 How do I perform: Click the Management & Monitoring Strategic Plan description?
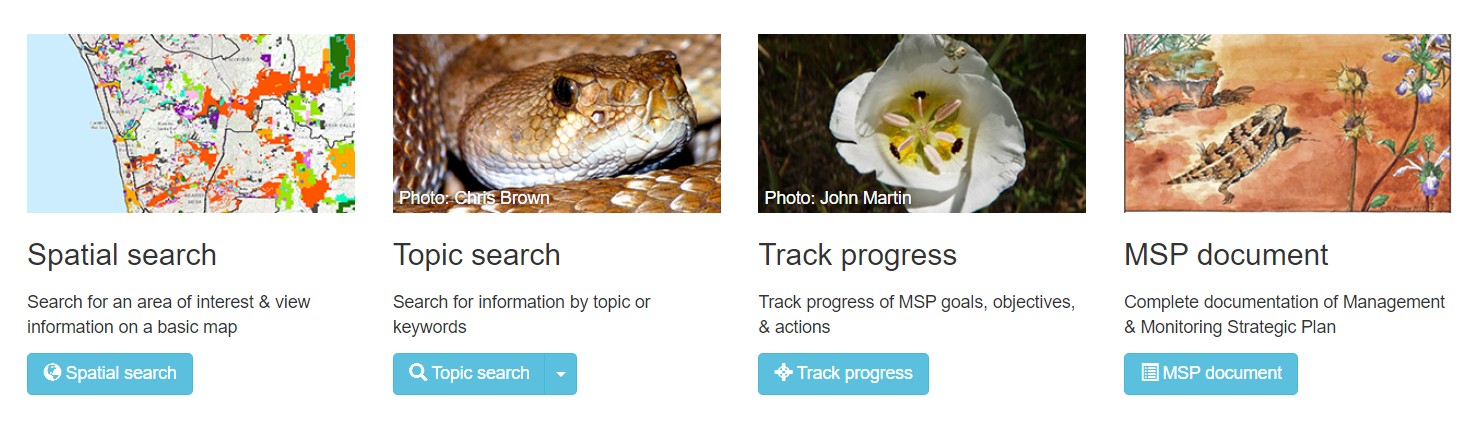click(x=1285, y=314)
